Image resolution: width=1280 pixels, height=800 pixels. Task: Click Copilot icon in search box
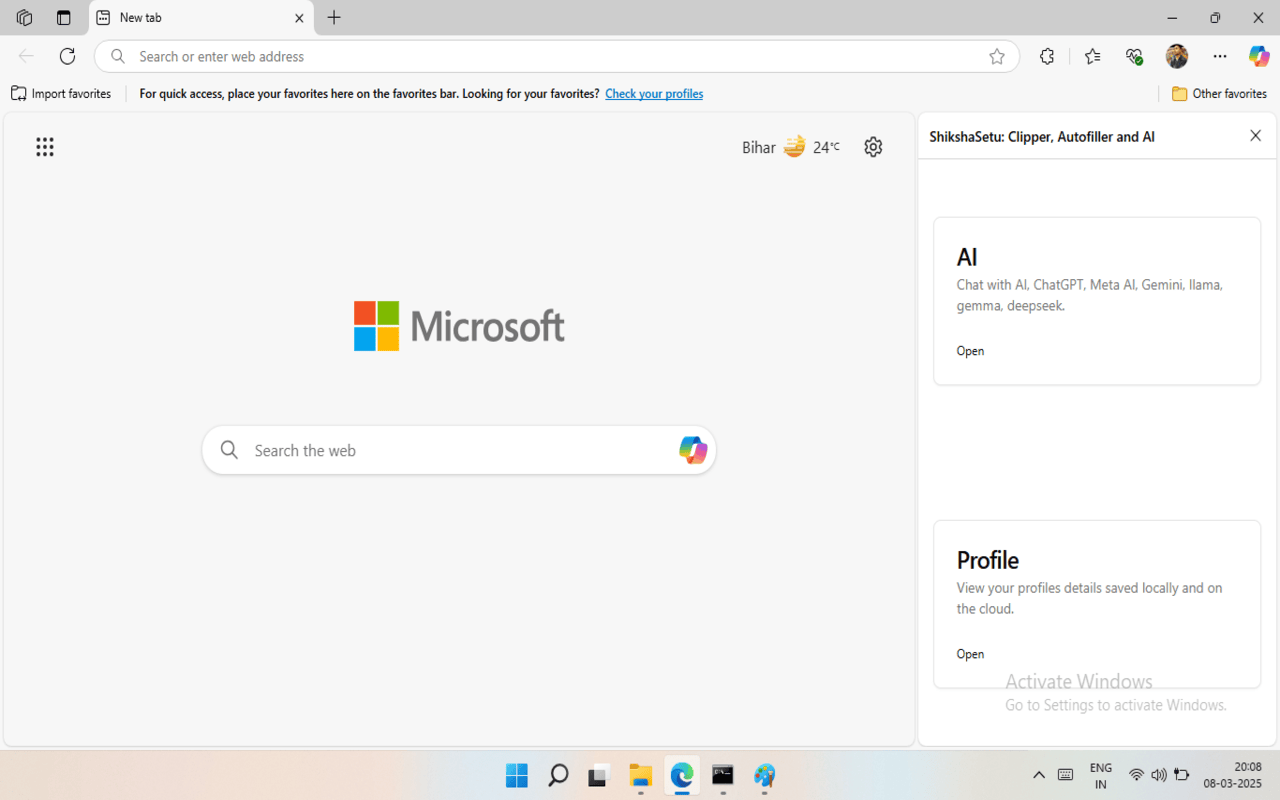point(693,450)
